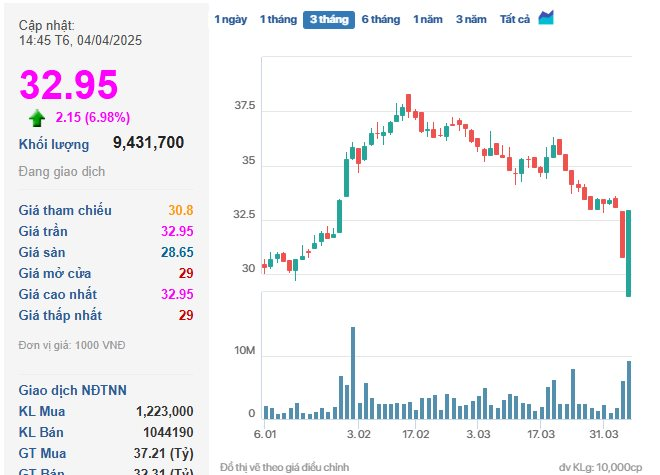Switch chart to 6 tháng
The height and width of the screenshot is (475, 660).
click(x=381, y=19)
